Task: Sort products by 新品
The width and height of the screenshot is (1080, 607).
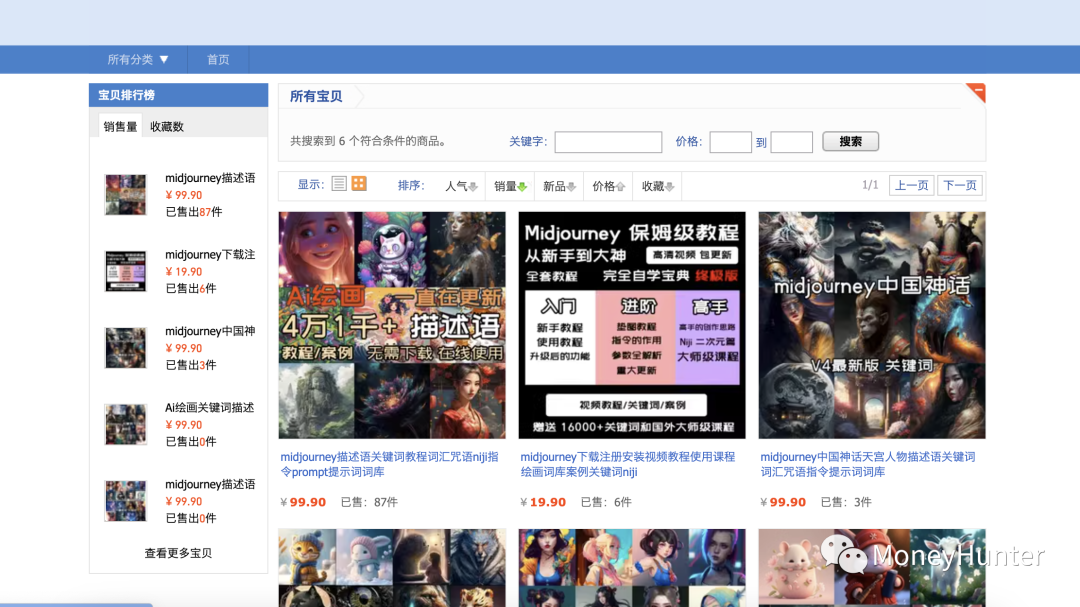Action: click(559, 186)
